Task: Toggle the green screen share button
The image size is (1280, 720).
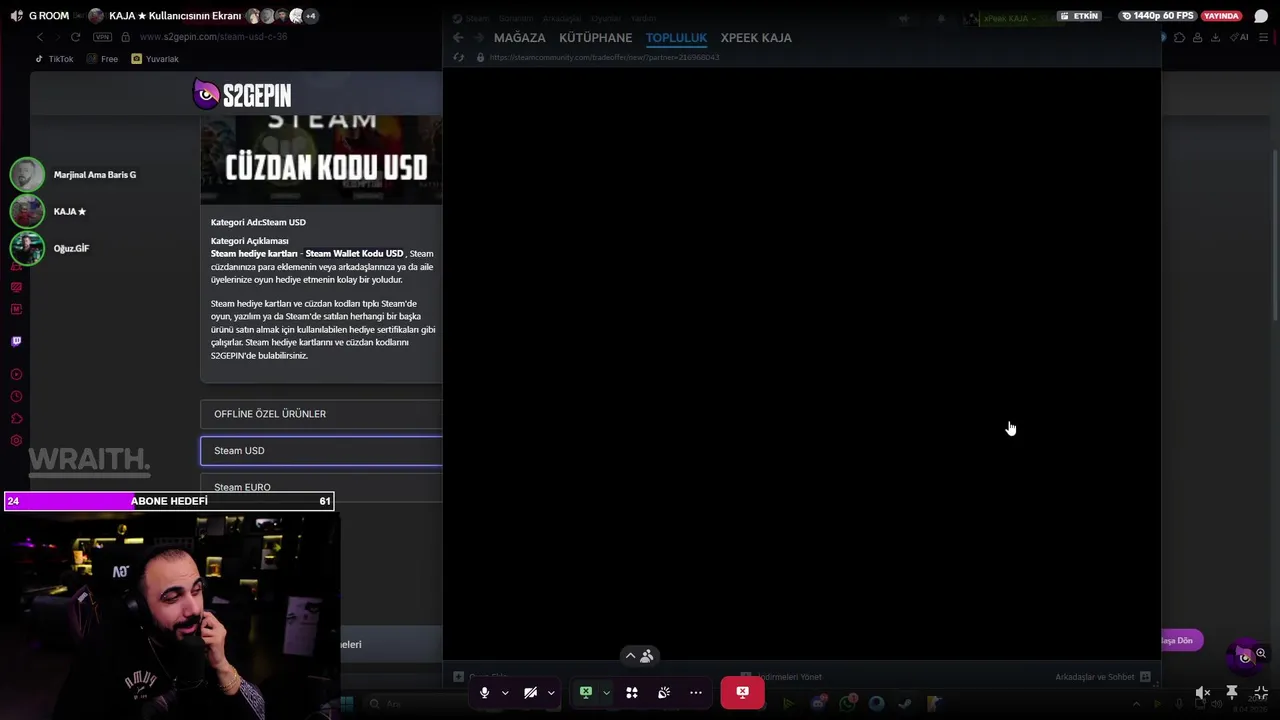Action: (x=586, y=692)
